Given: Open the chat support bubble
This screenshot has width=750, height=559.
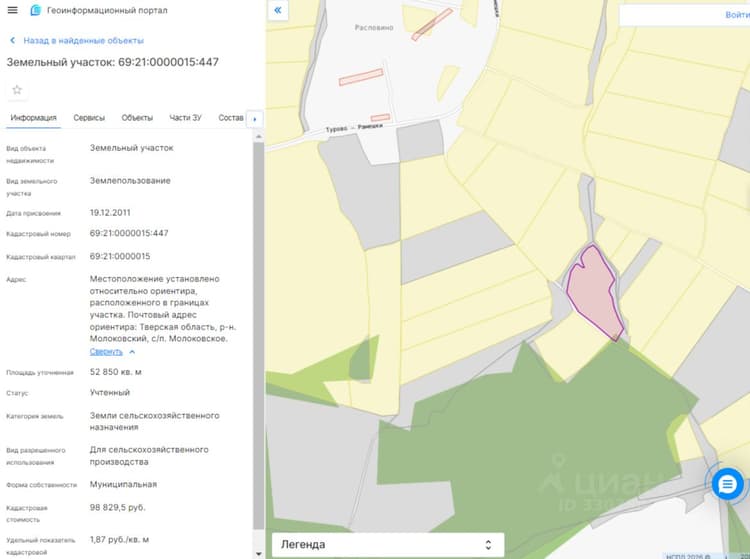Looking at the screenshot, I should click(x=727, y=484).
